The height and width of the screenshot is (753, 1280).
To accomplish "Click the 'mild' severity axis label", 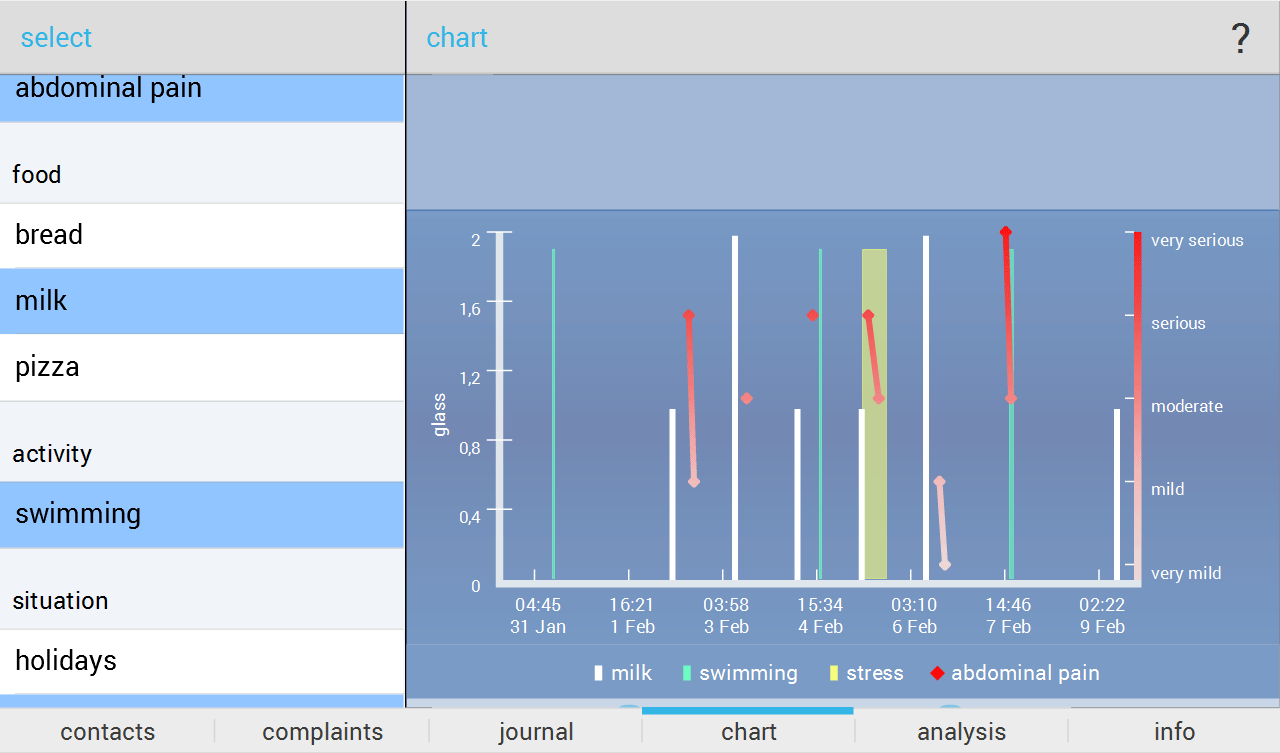I will 1168,489.
